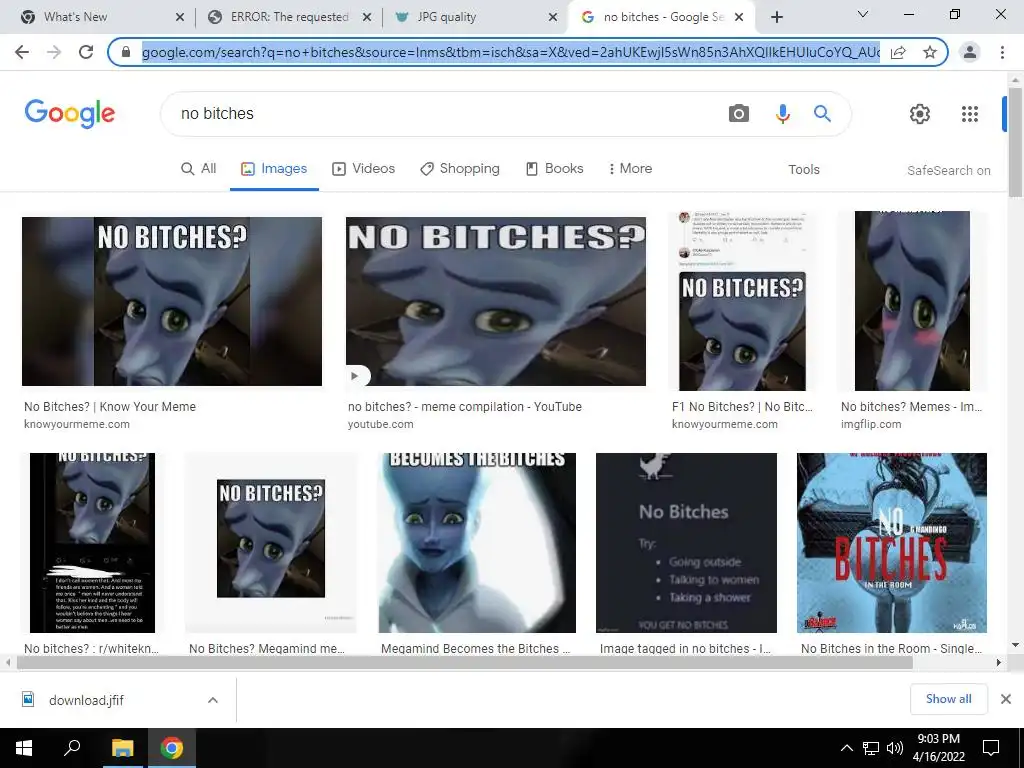The image size is (1024, 768).
Task: Start voice search with the microphone icon
Action: [782, 114]
